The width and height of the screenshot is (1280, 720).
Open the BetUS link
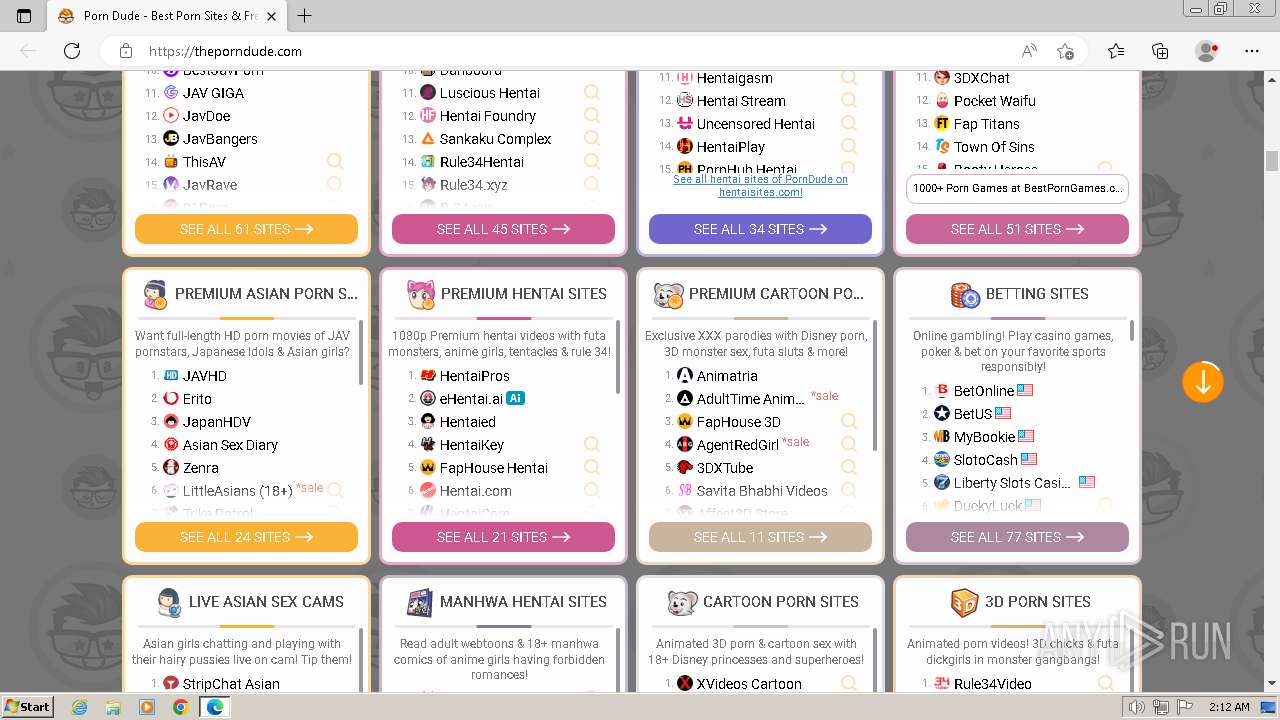click(x=973, y=413)
